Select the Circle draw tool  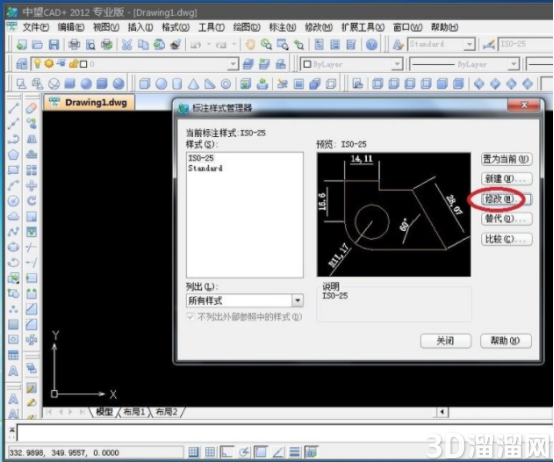pos(13,201)
